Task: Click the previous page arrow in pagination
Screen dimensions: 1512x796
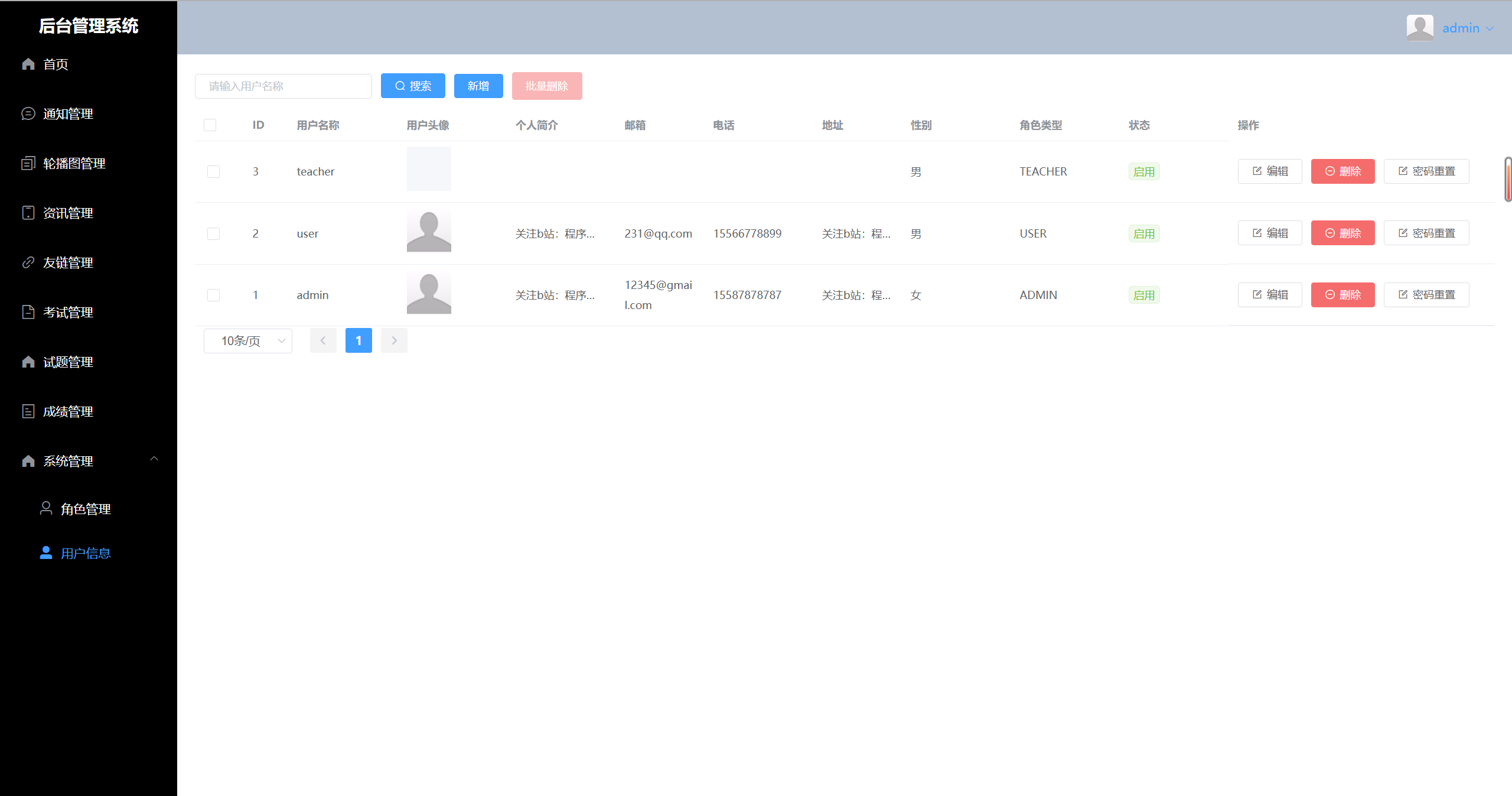Action: click(x=323, y=340)
